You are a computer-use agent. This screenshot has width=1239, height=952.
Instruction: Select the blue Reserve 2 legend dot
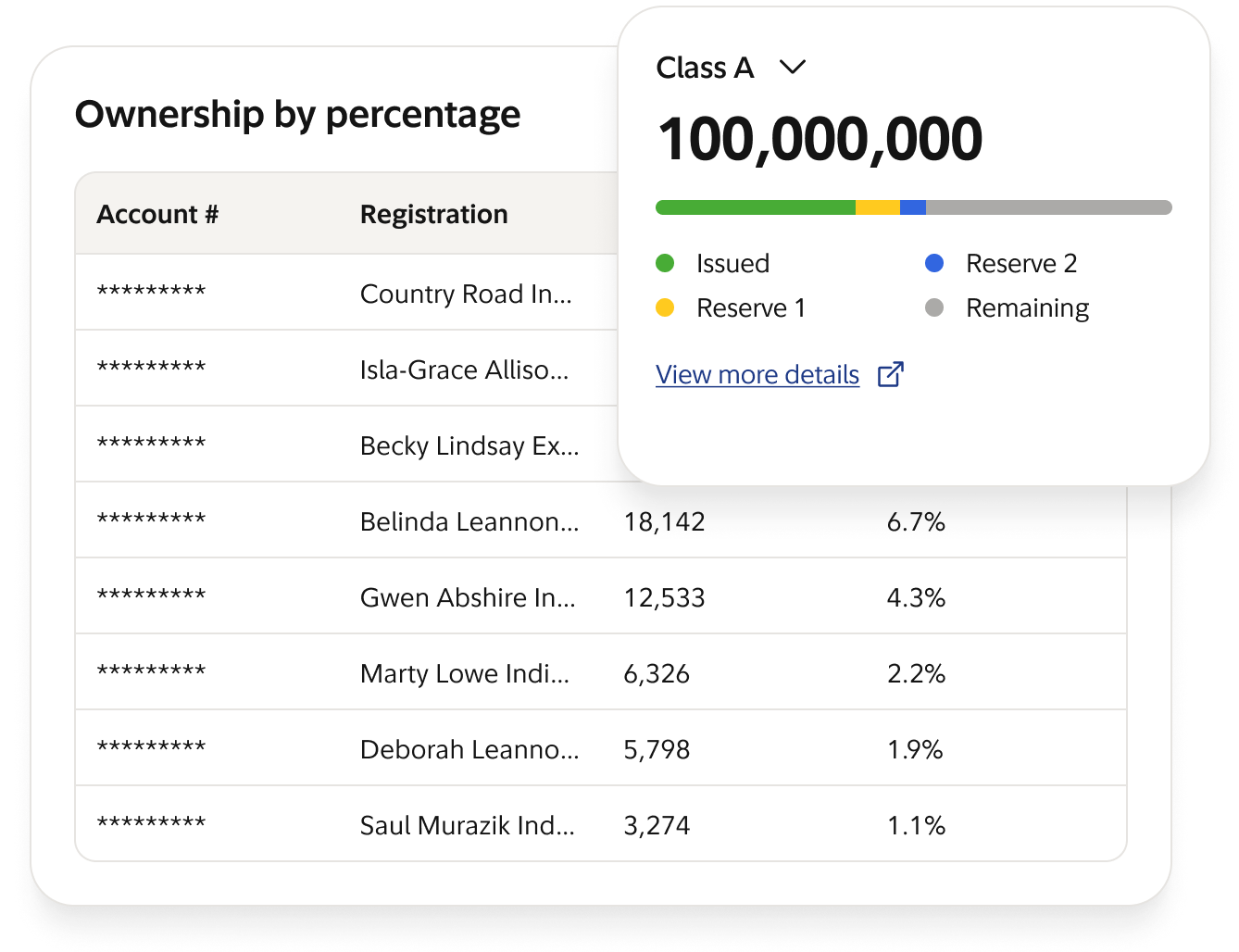934,263
